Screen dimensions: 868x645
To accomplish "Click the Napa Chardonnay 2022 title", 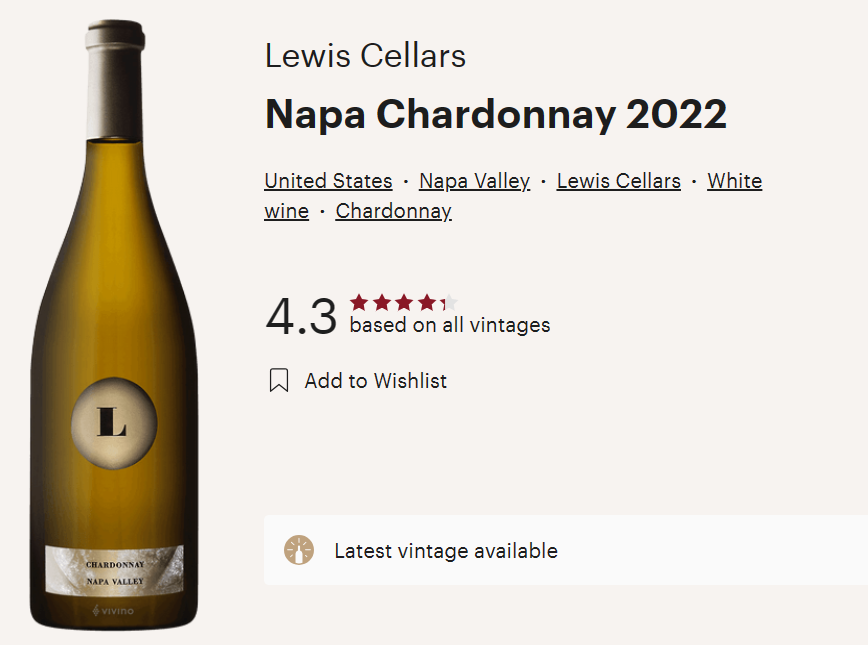I will [x=495, y=115].
